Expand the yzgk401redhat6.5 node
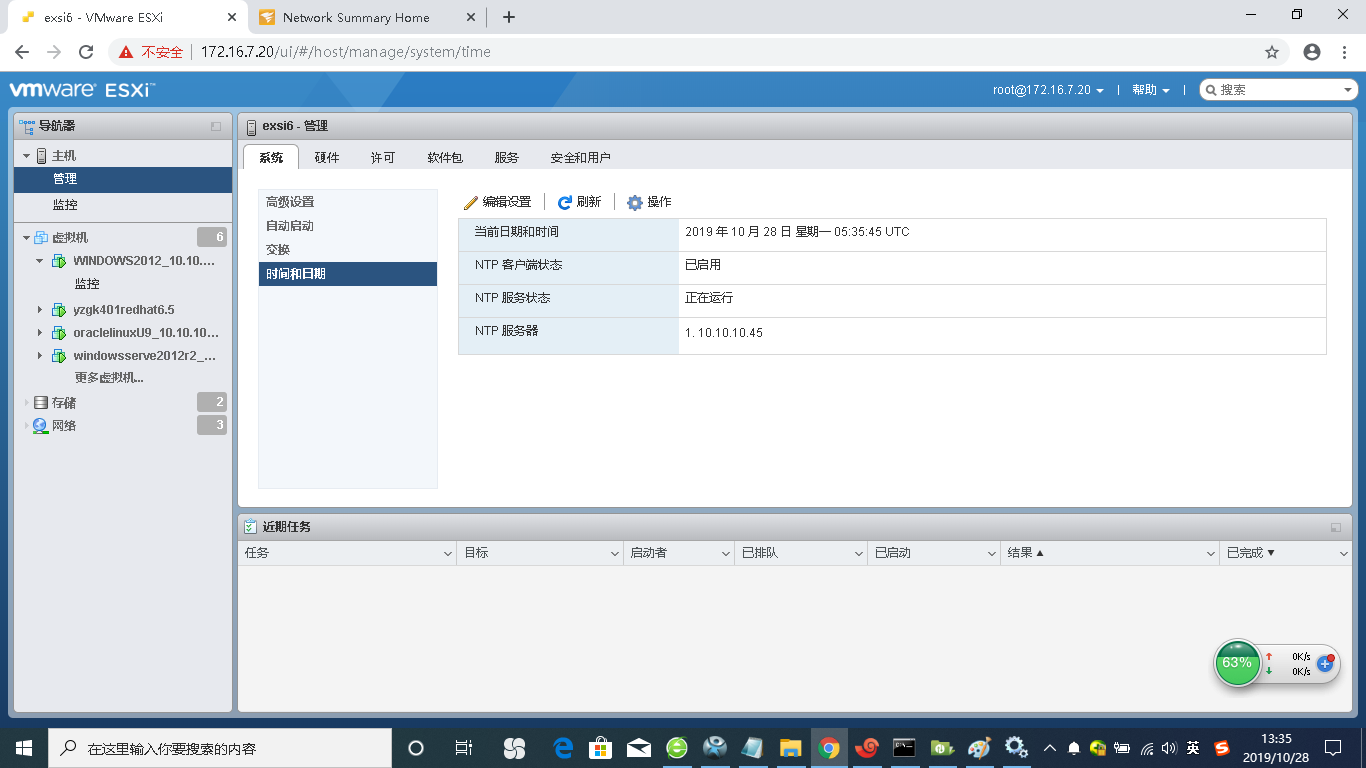1366x768 pixels. 40,310
